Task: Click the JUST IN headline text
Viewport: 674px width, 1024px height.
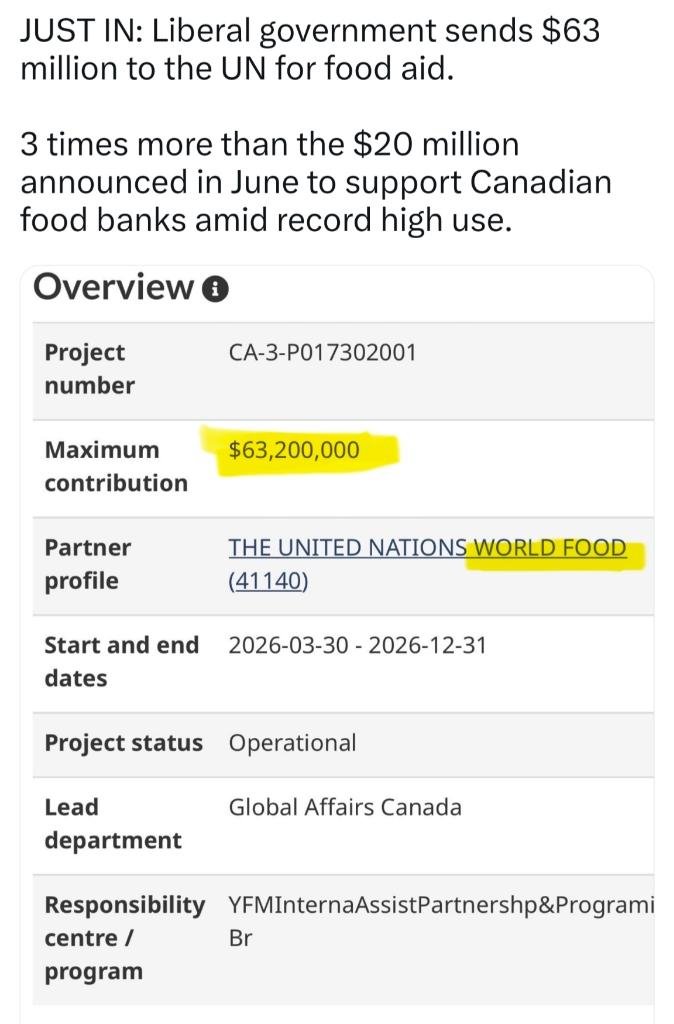Action: tap(310, 50)
